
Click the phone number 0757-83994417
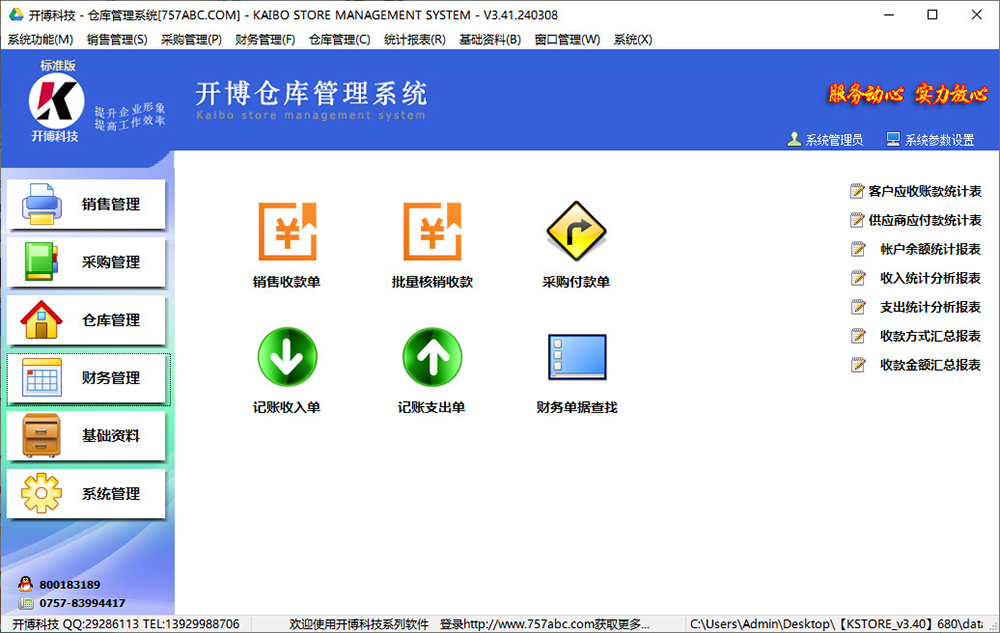(x=82, y=603)
